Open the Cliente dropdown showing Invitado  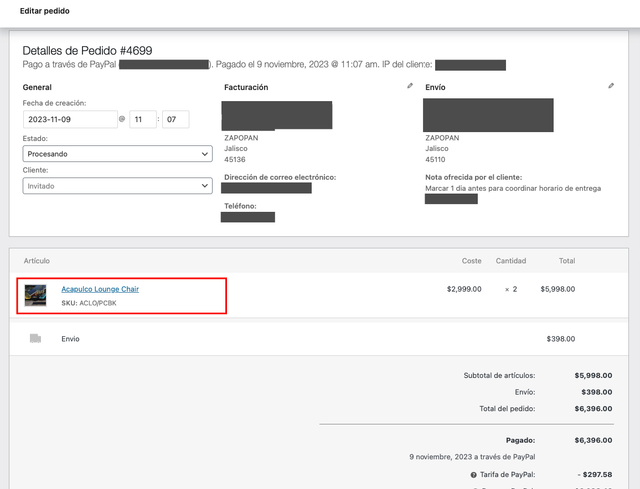coord(118,186)
